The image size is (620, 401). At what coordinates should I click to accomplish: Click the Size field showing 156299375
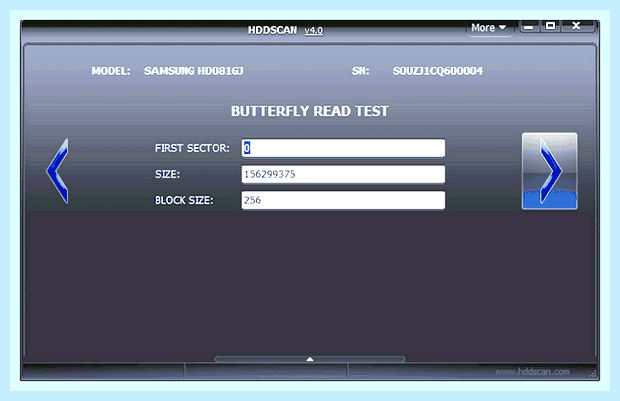point(343,174)
